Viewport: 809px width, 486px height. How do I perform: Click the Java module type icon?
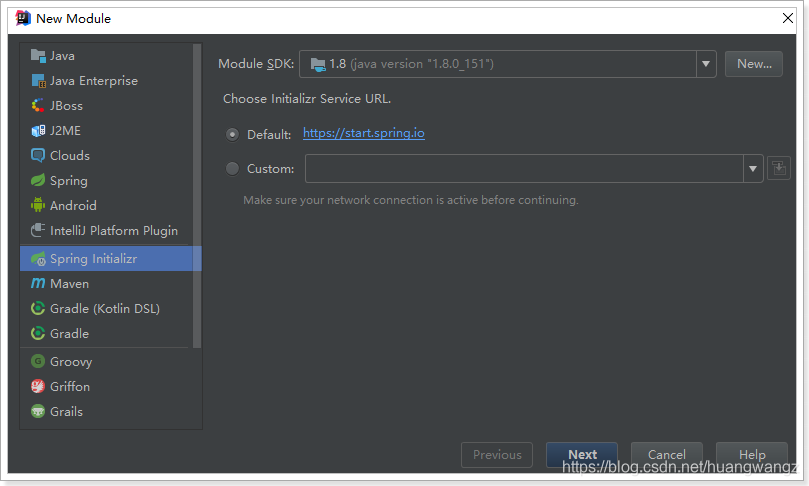click(x=38, y=56)
